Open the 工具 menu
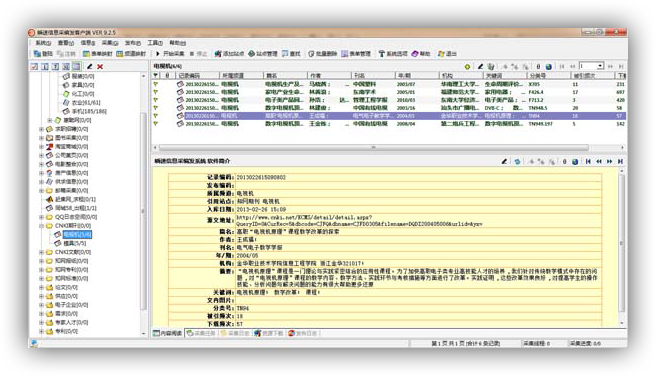Viewport: 656px width, 376px height. coord(155,43)
